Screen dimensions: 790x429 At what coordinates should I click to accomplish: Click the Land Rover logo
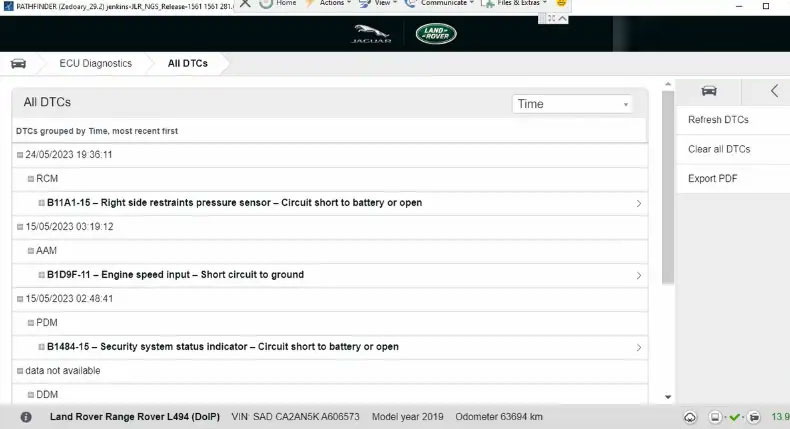tap(436, 34)
